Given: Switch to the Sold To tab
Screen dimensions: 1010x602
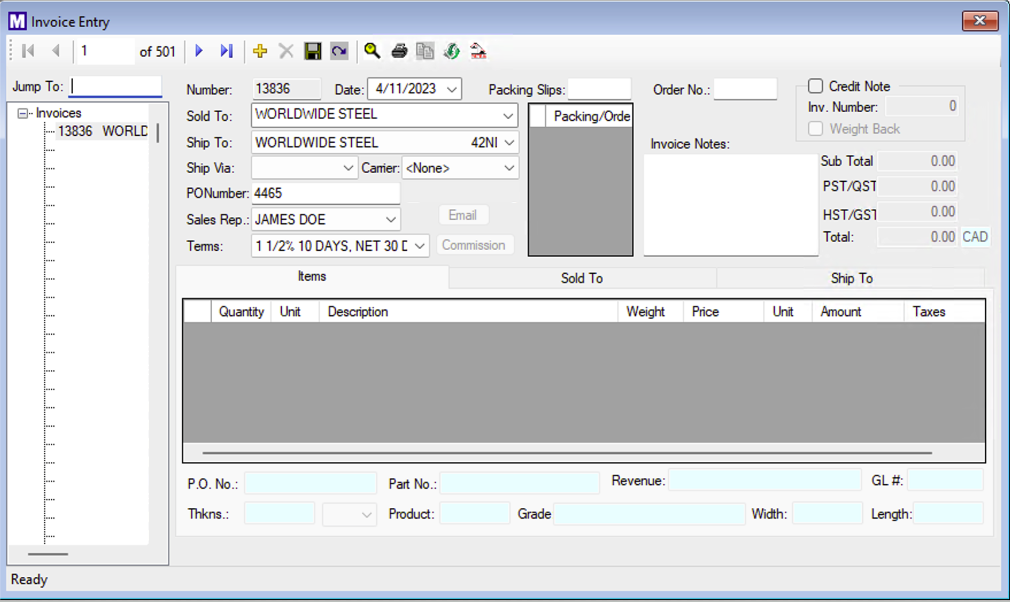Looking at the screenshot, I should (582, 278).
